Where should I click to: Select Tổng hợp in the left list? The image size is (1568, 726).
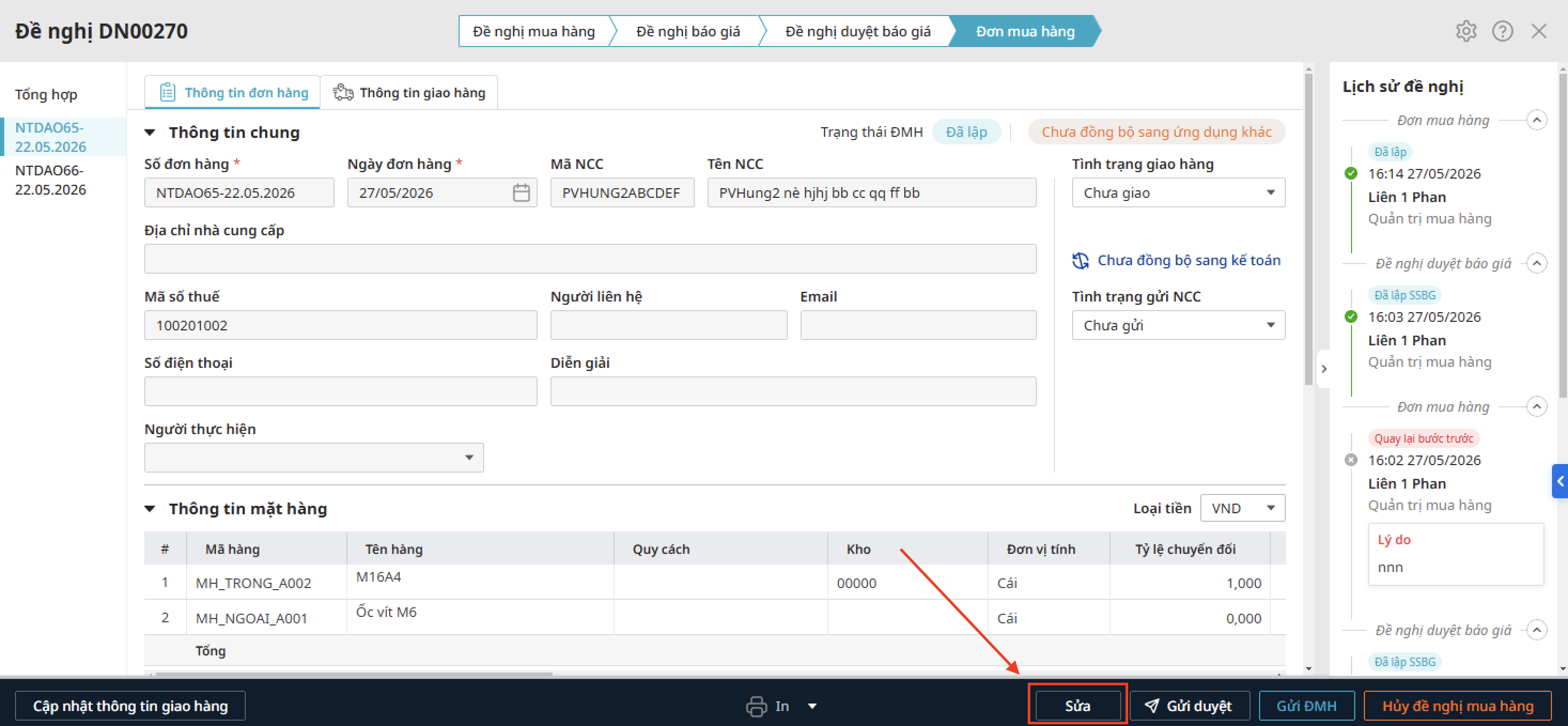coord(46,95)
